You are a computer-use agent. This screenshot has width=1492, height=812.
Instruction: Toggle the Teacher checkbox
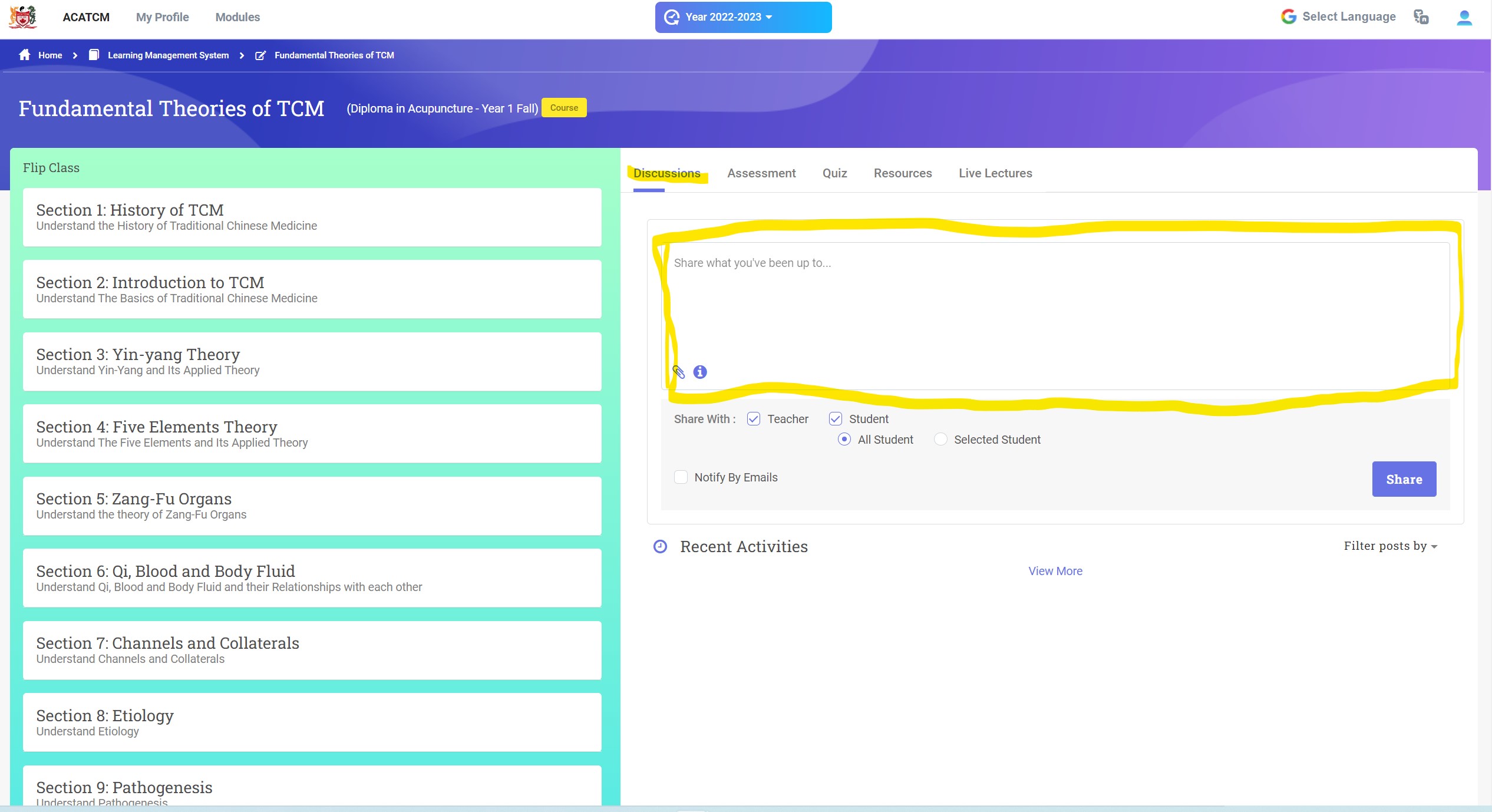pos(753,419)
